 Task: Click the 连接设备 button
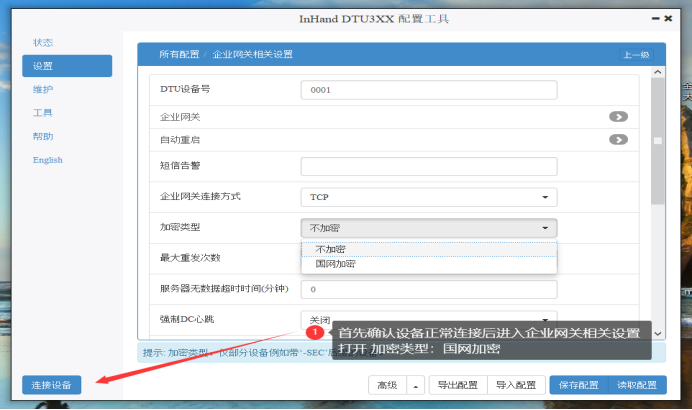(51, 385)
